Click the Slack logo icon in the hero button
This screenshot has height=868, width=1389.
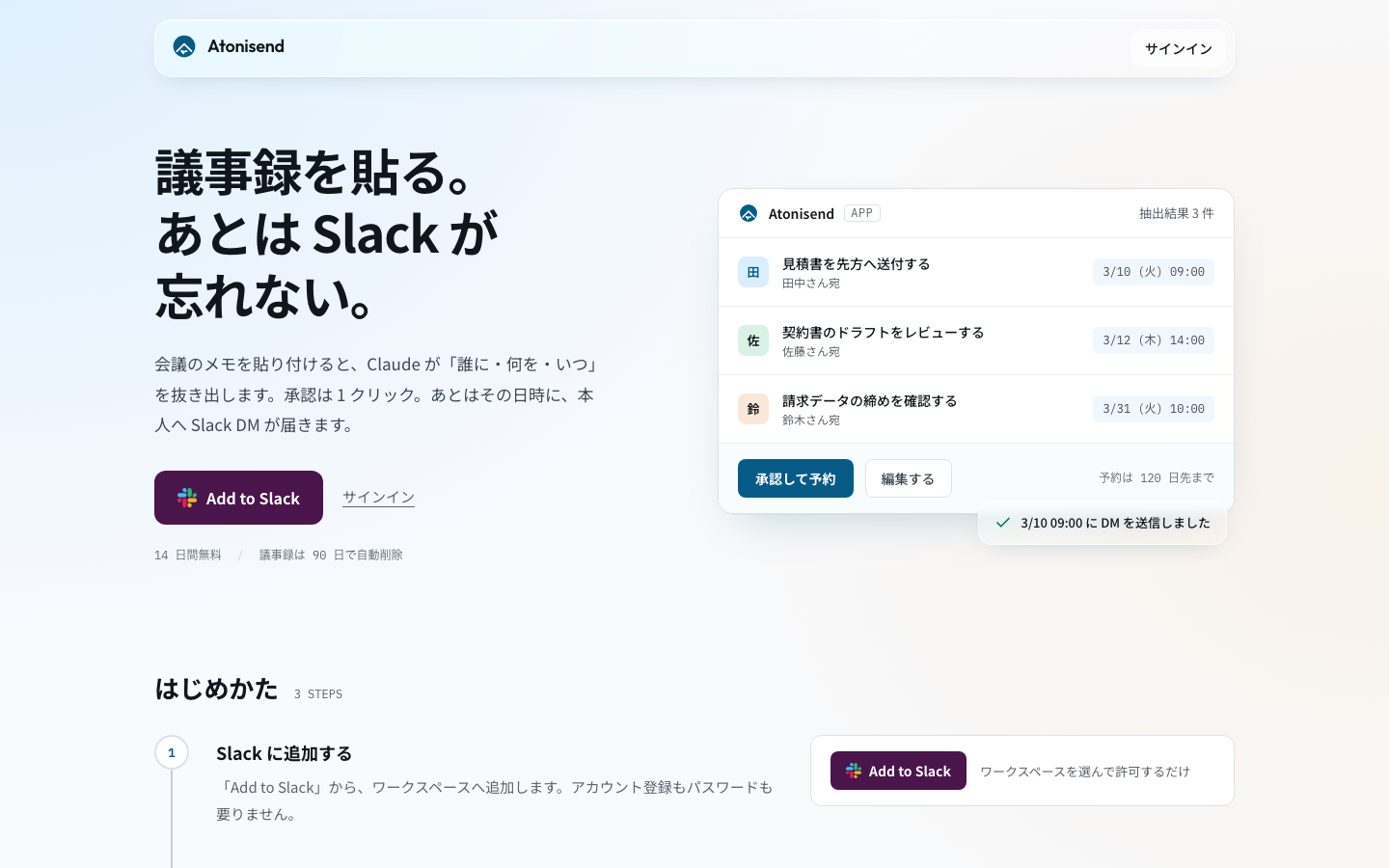[x=187, y=498]
